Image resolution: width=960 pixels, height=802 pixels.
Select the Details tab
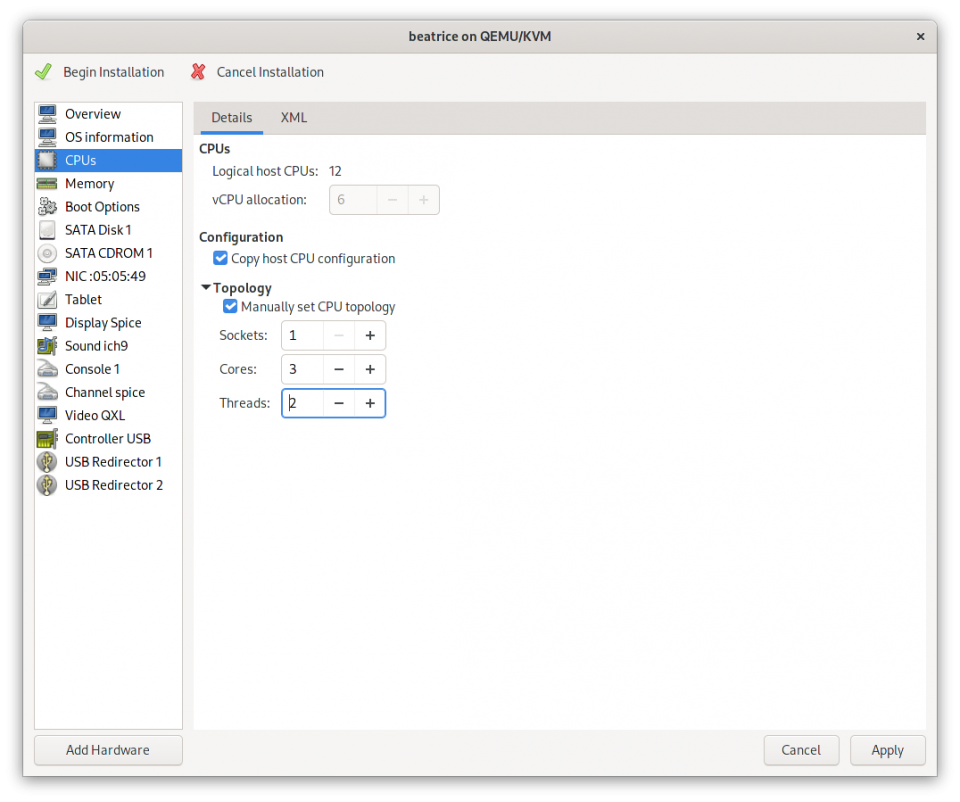point(230,117)
